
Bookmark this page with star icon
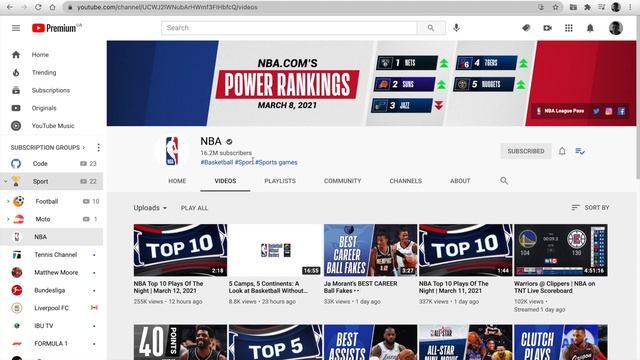pyautogui.click(x=556, y=7)
